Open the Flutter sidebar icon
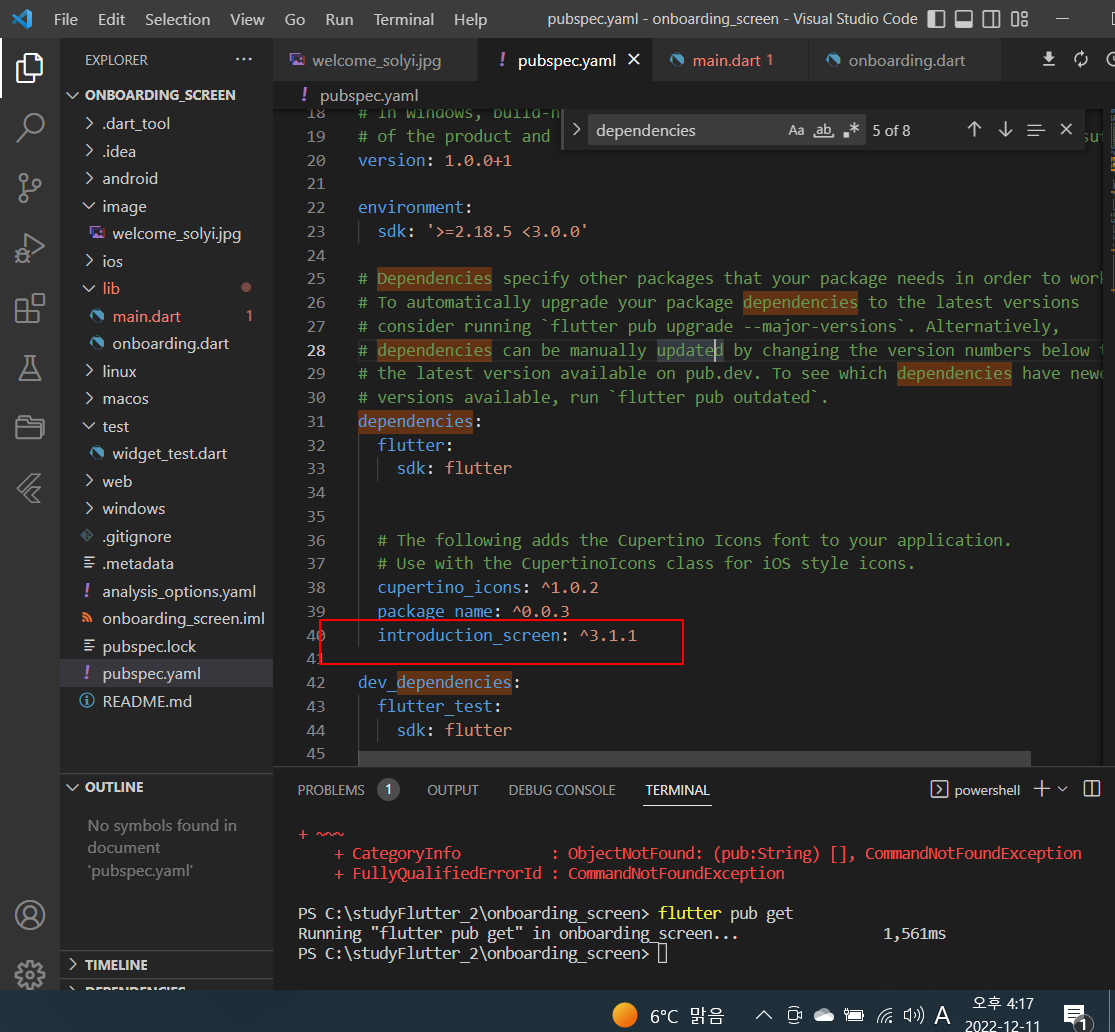 (29, 488)
